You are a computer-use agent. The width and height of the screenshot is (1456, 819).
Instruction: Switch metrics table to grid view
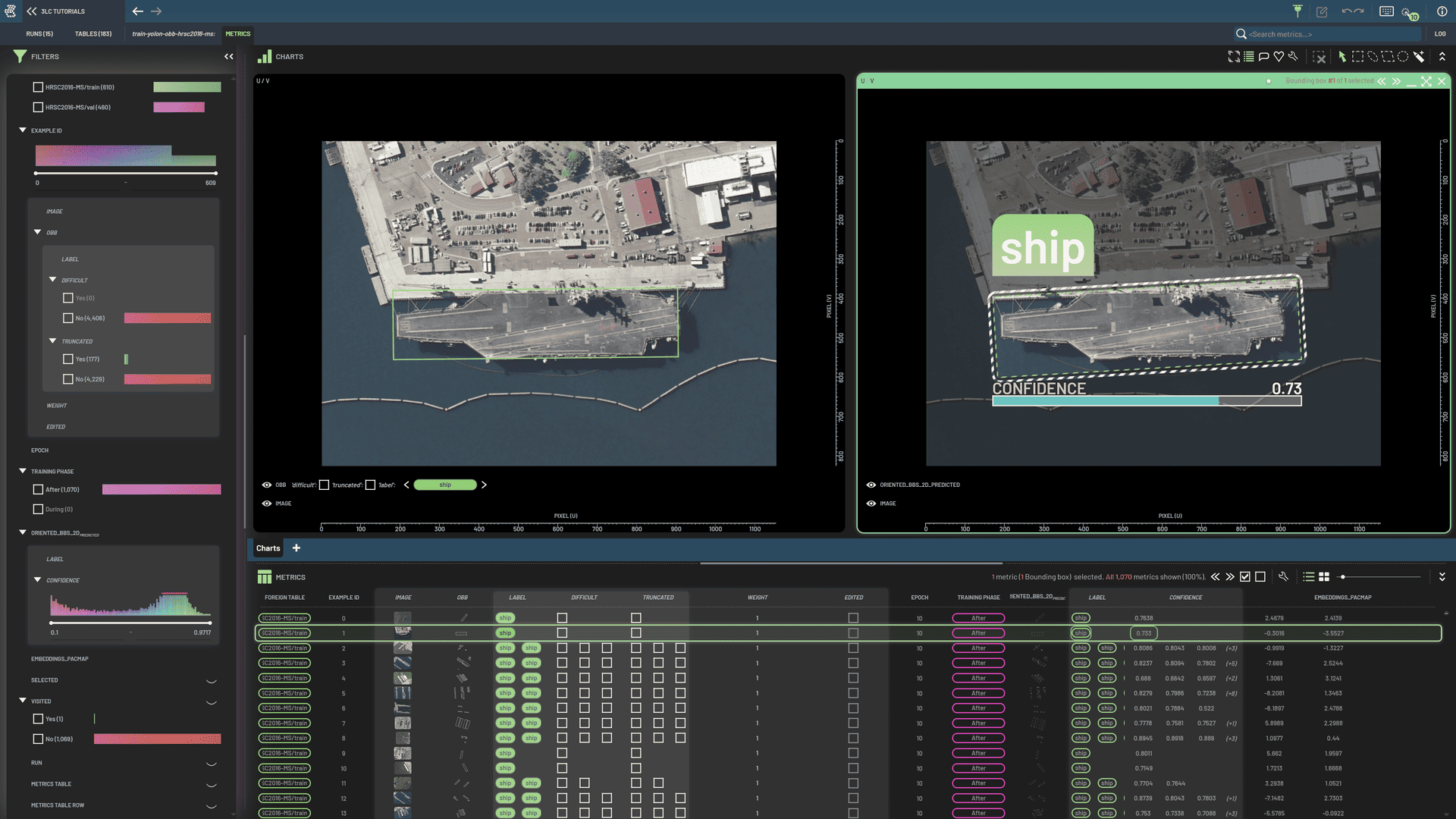1324,577
